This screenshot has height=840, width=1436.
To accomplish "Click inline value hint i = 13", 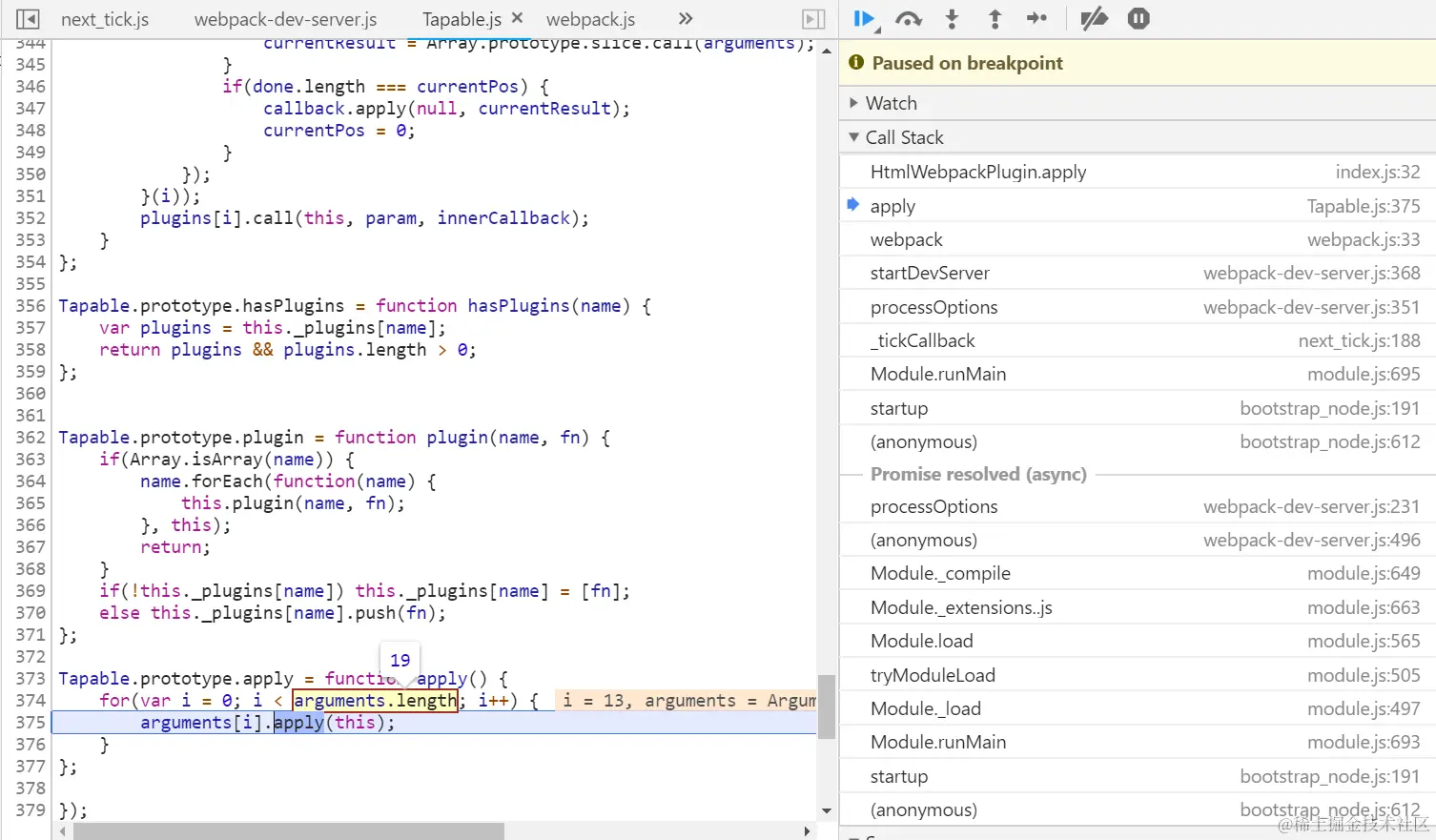I will coord(593,701).
